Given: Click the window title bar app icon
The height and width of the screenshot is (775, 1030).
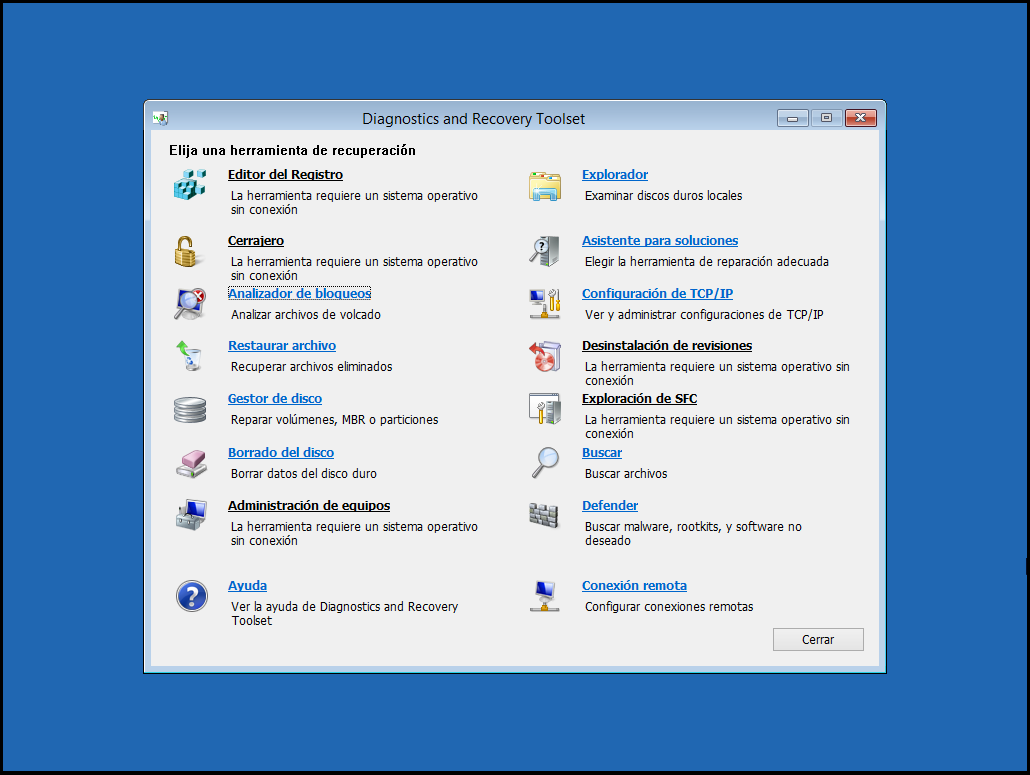Looking at the screenshot, I should coord(160,118).
